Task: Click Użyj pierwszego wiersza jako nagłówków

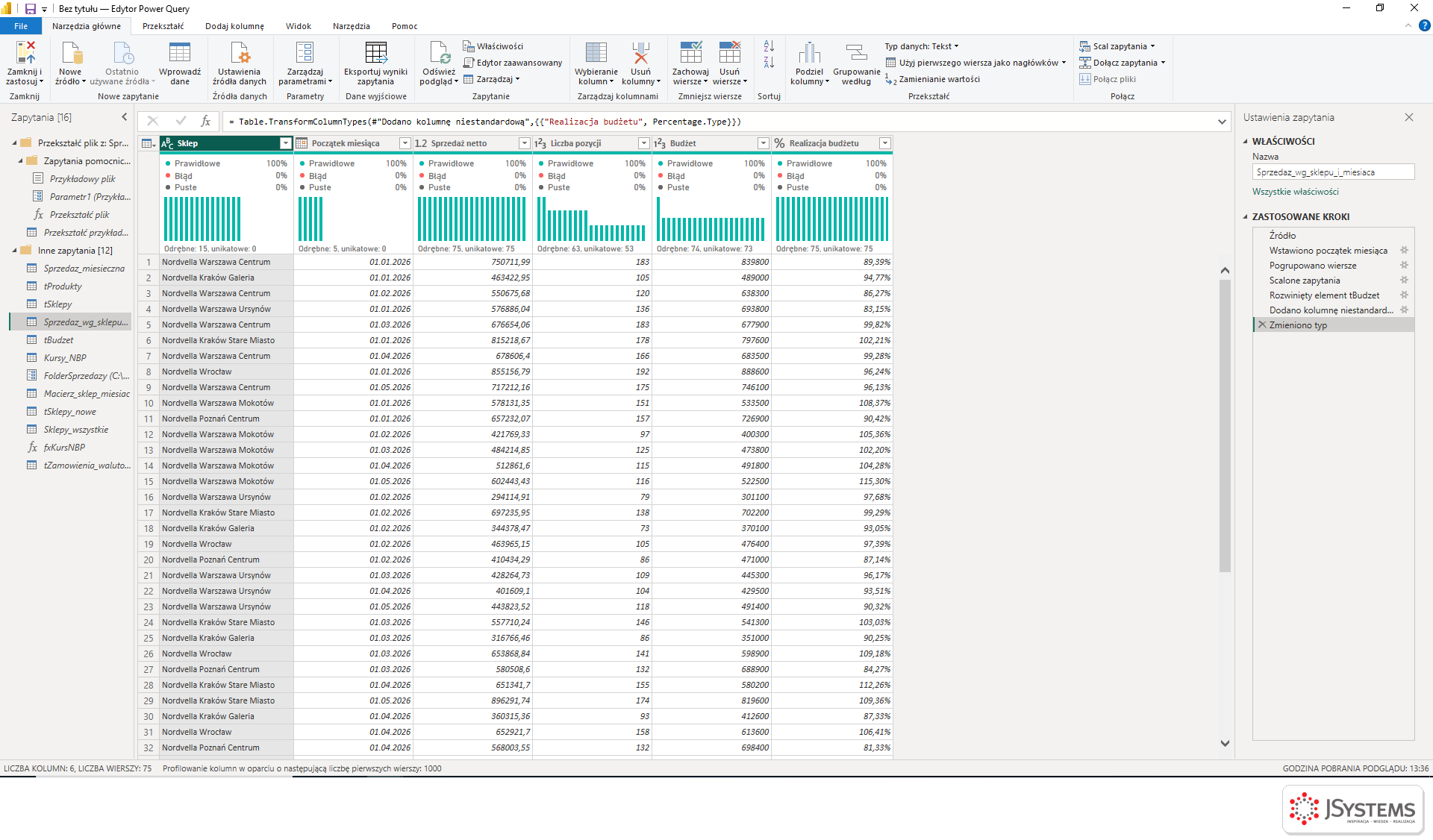Action: tap(976, 63)
